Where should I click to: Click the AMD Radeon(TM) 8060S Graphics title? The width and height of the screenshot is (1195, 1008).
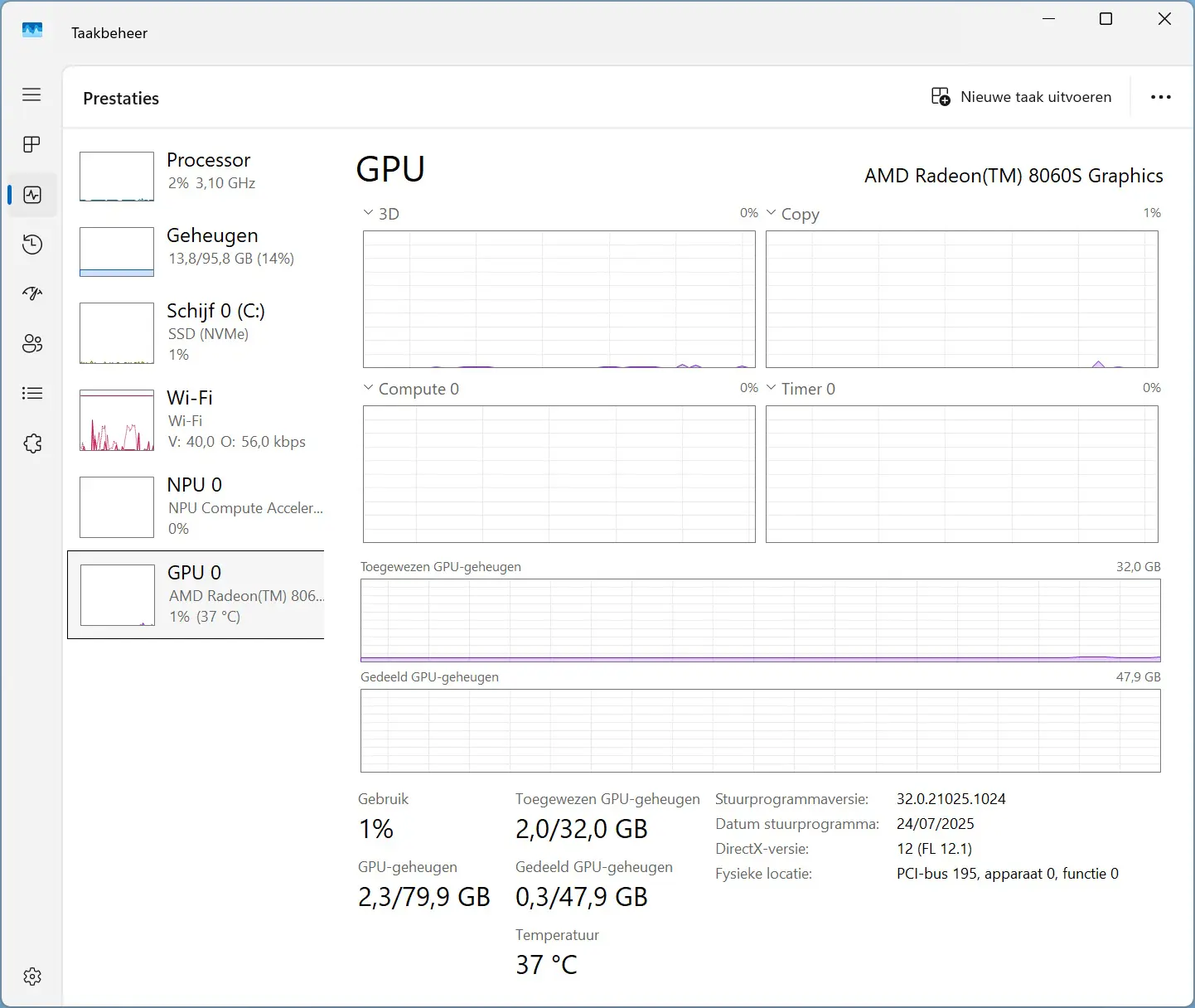coord(1014,176)
